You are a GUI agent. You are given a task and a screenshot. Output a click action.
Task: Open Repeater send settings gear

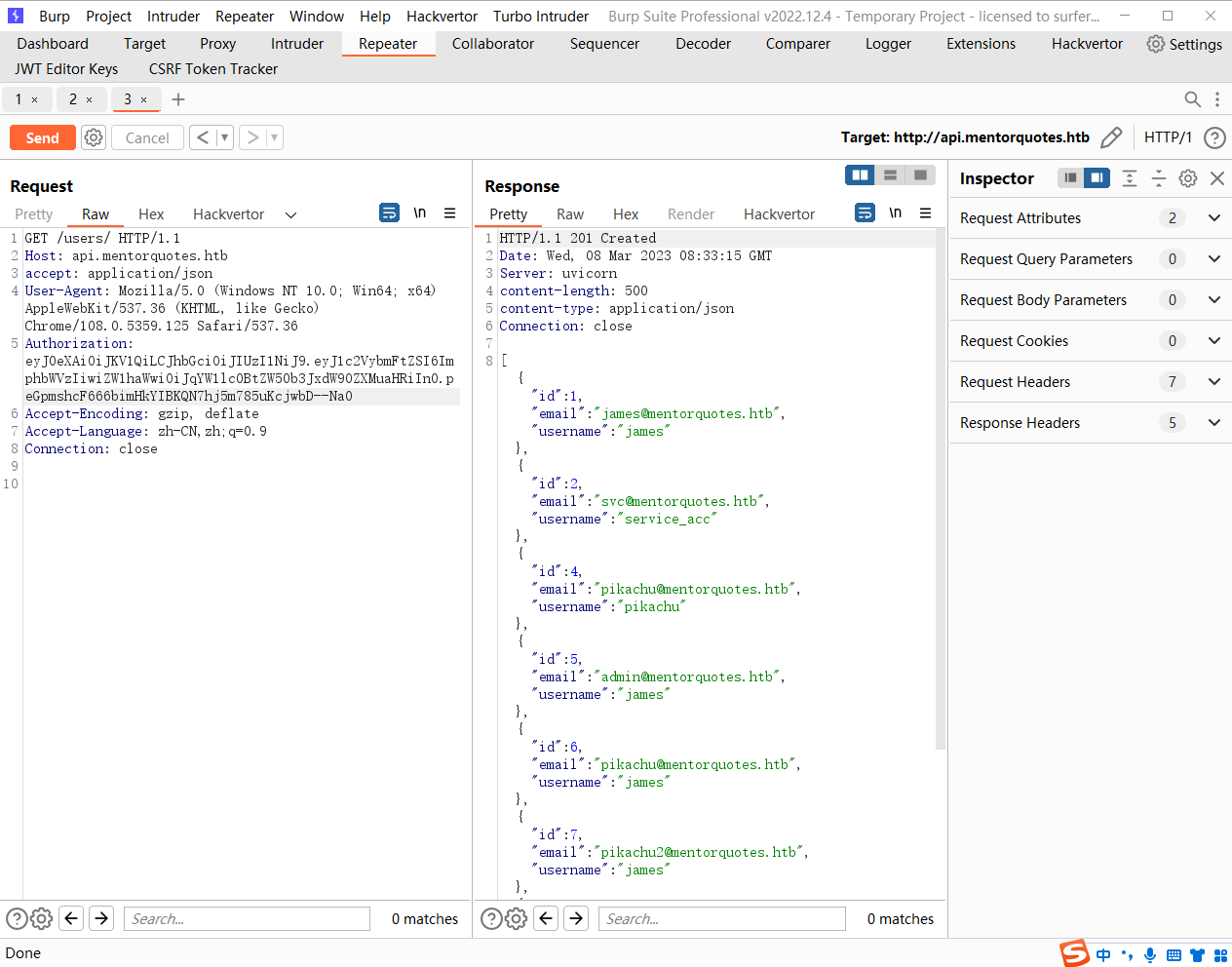click(94, 137)
